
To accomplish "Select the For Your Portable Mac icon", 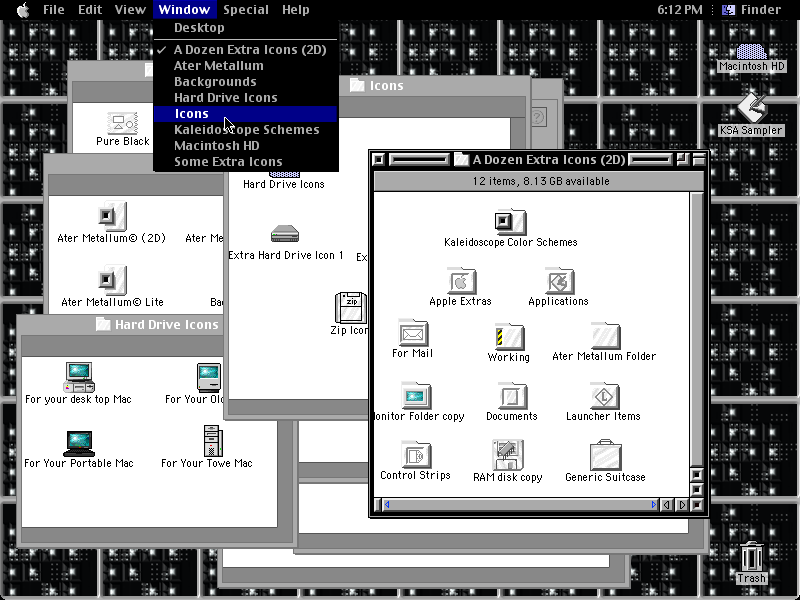I will (x=79, y=443).
